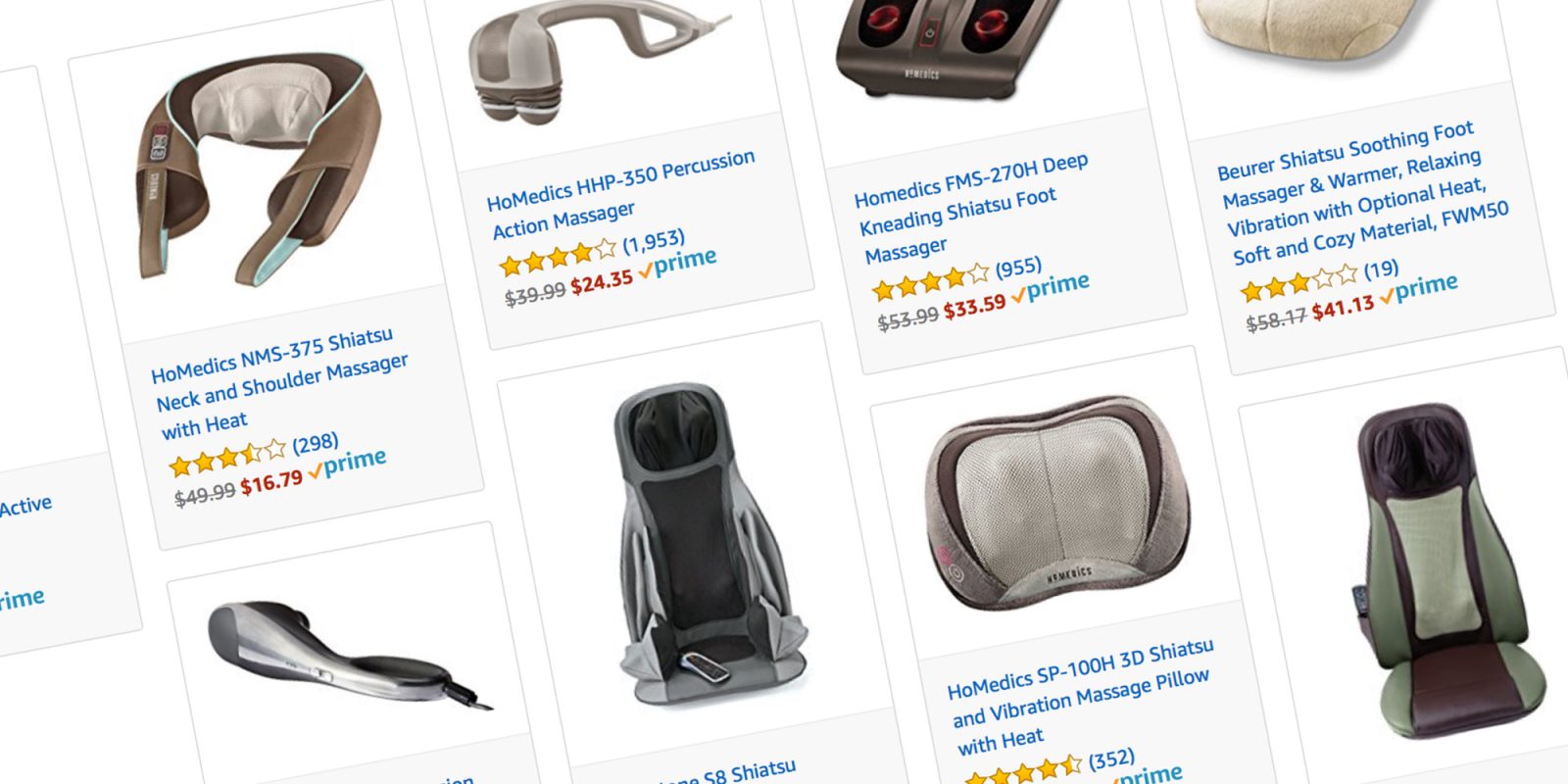Screen dimensions: 1568x784
Task: Open the HoMedics SP-100H 3D Shiatsu Pillow link
Action: point(1079,697)
